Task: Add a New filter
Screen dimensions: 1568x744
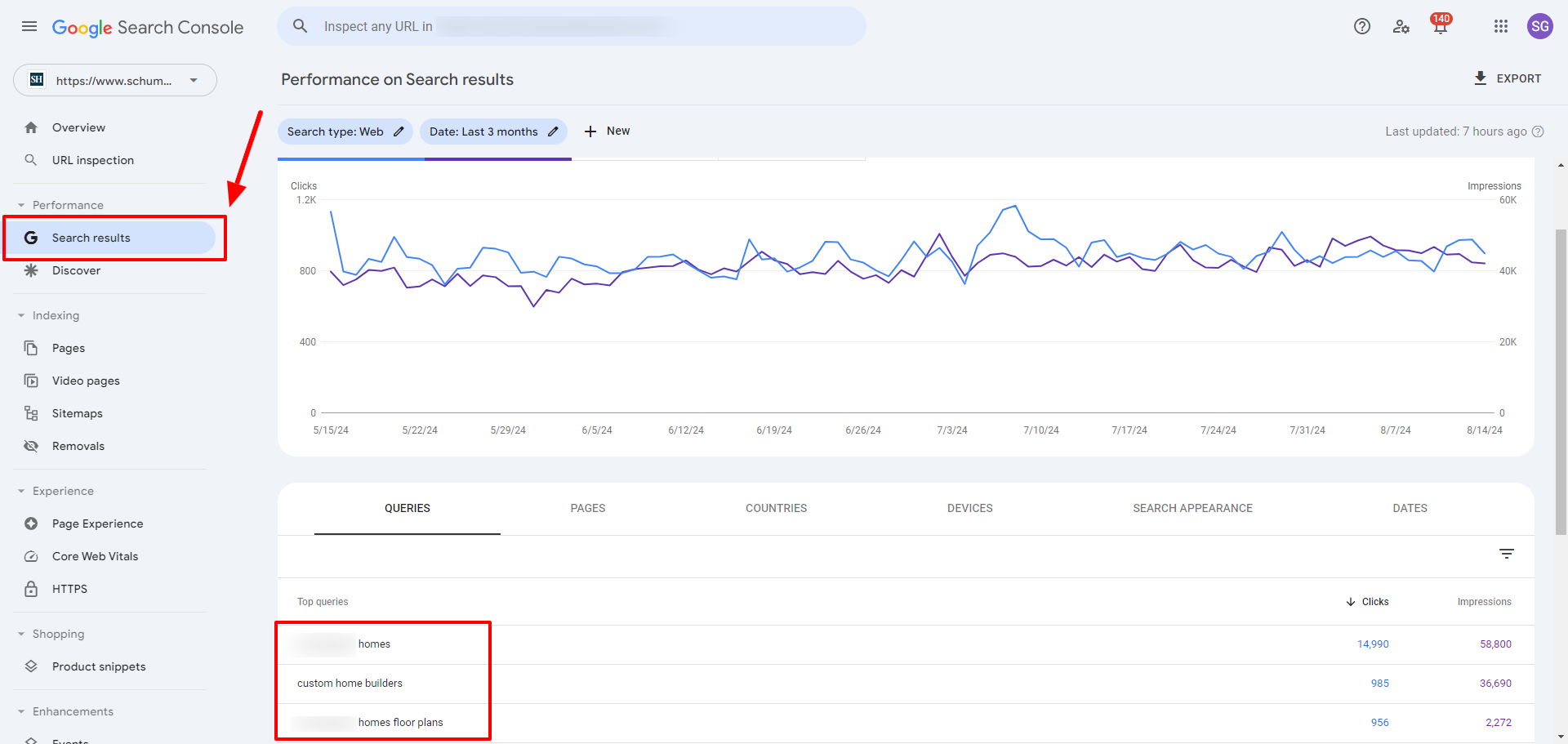Action: click(x=608, y=131)
